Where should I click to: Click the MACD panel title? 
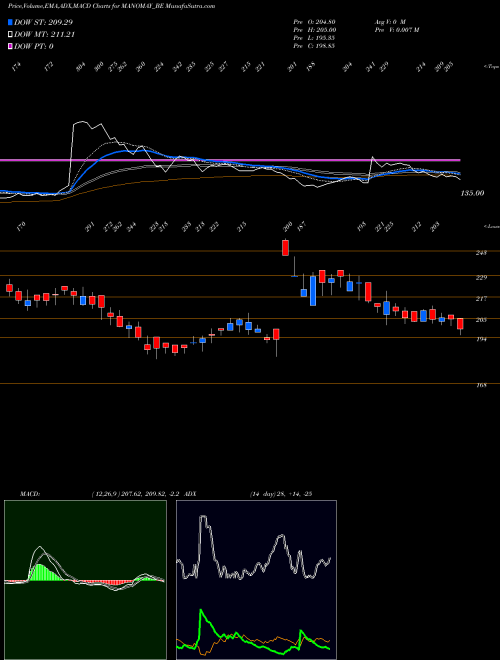29,493
